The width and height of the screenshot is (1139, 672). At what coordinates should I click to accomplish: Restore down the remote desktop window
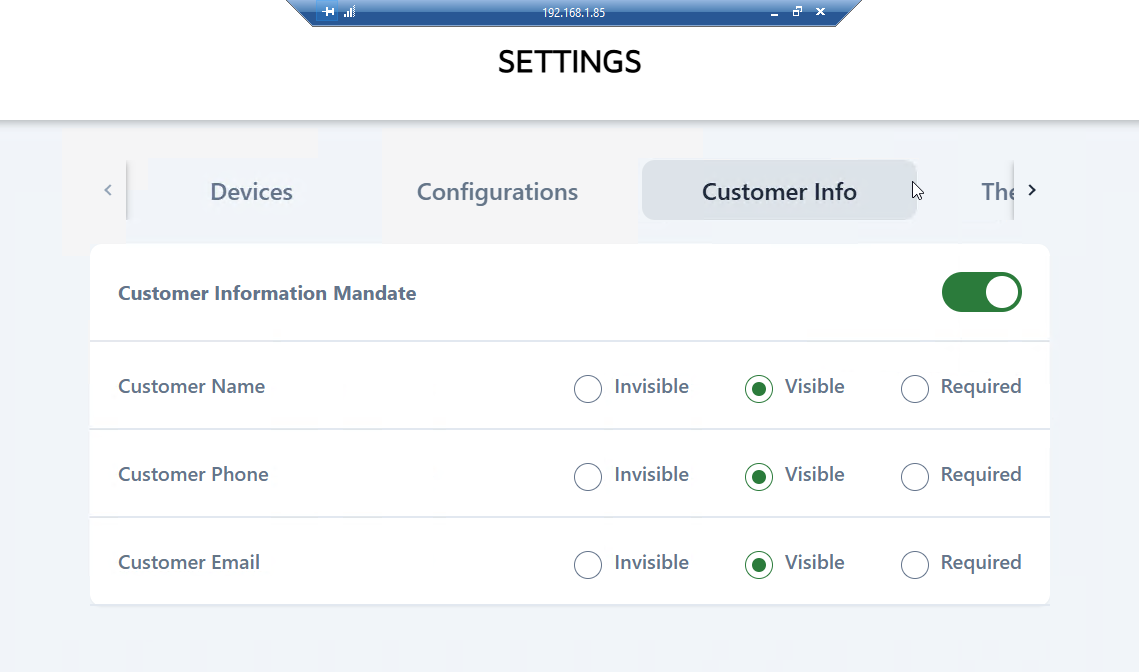click(x=797, y=12)
